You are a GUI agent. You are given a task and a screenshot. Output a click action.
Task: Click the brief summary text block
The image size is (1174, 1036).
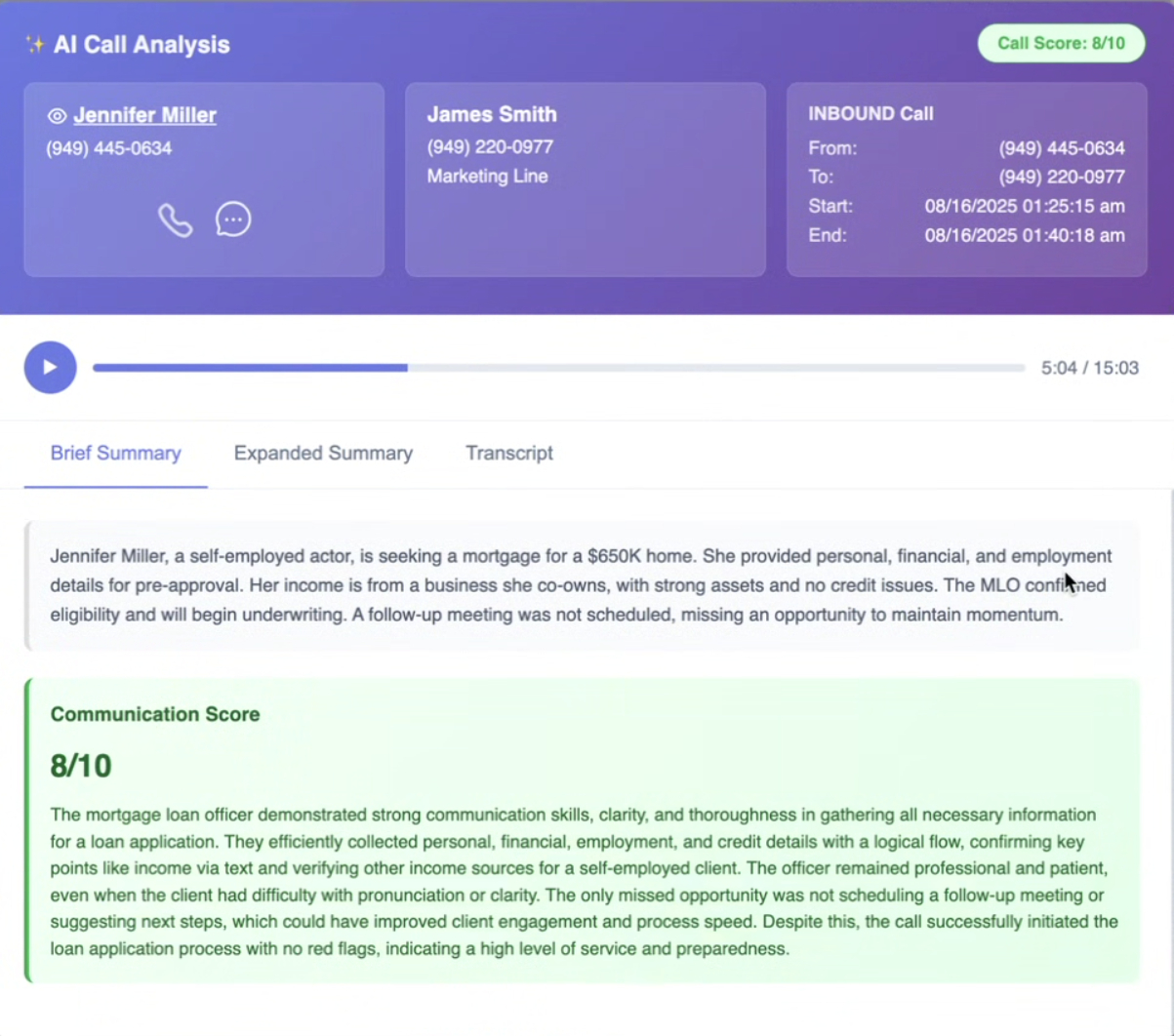coord(581,585)
